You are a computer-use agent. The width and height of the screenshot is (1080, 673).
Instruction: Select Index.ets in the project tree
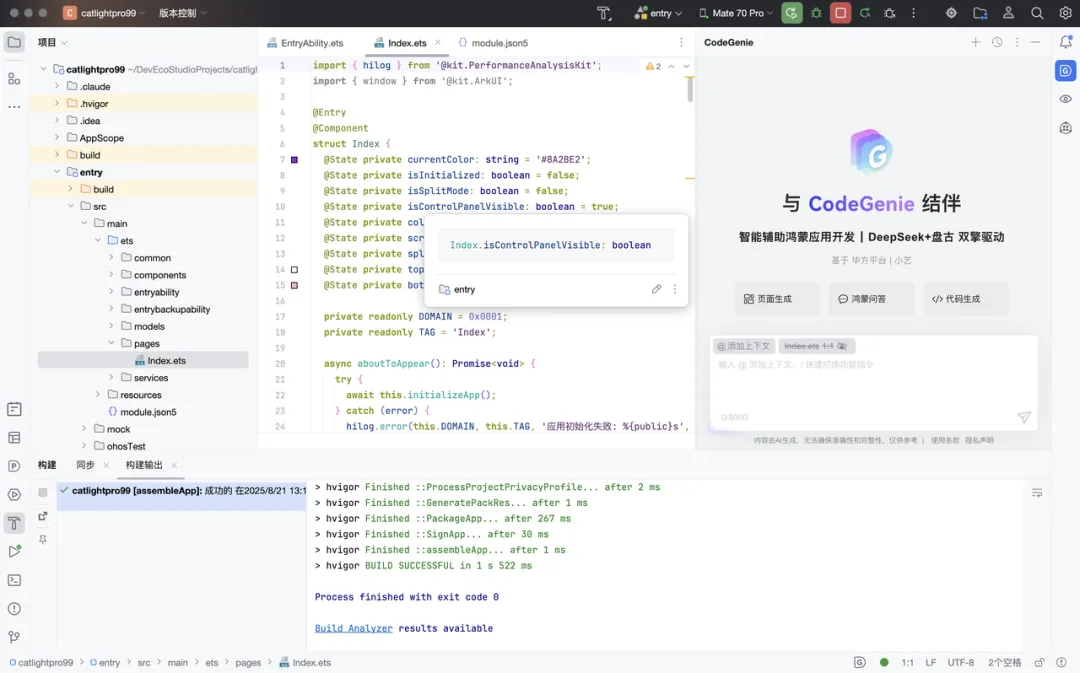[143, 360]
